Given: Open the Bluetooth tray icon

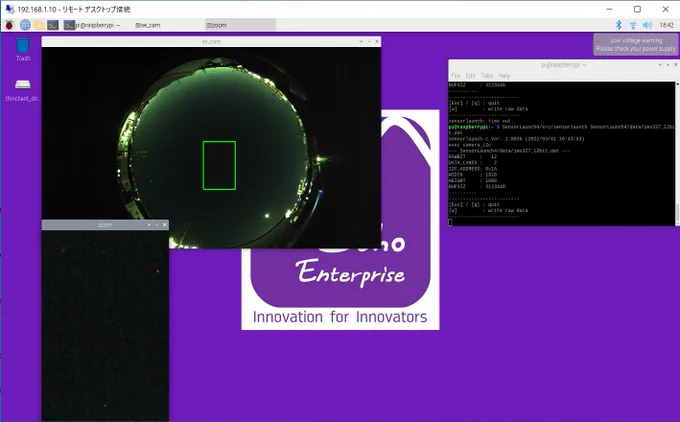Looking at the screenshot, I should pyautogui.click(x=619, y=25).
